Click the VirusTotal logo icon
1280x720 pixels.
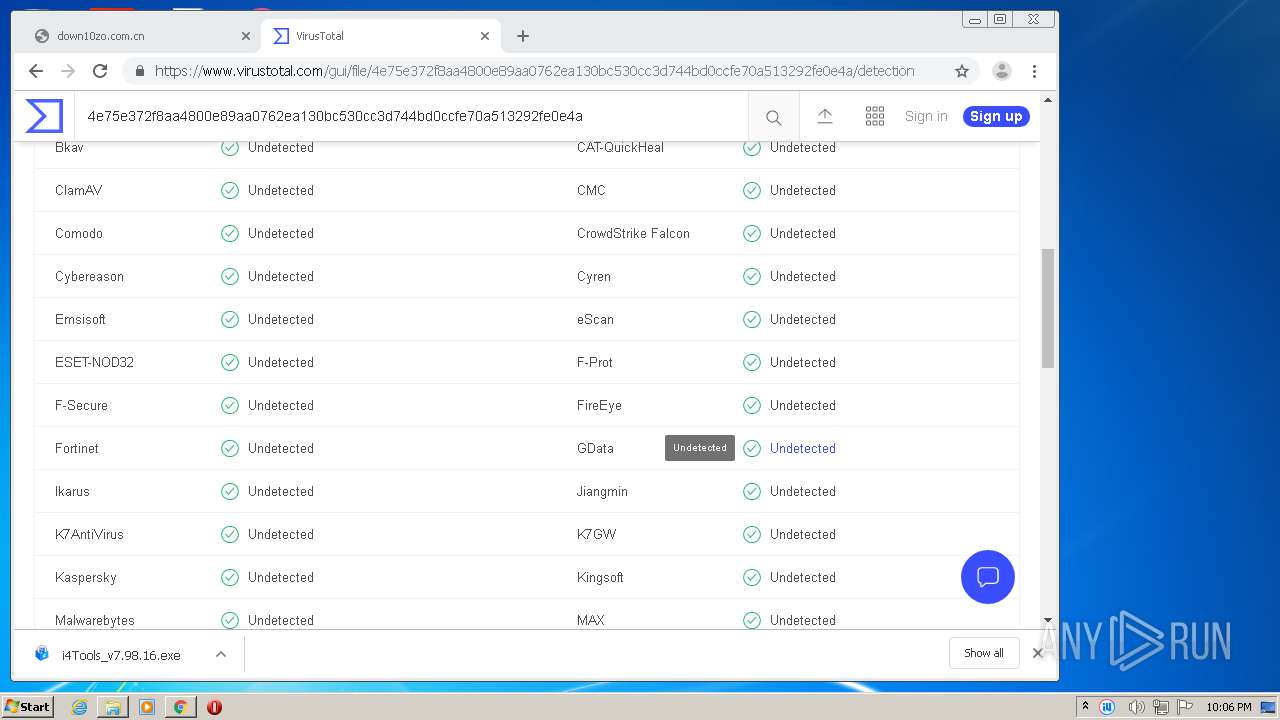click(44, 116)
